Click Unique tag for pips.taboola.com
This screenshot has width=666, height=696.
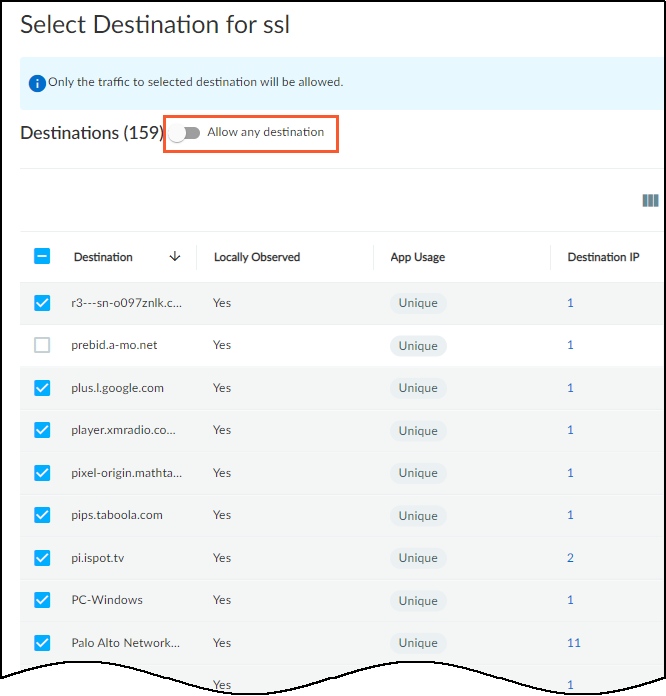pos(418,516)
